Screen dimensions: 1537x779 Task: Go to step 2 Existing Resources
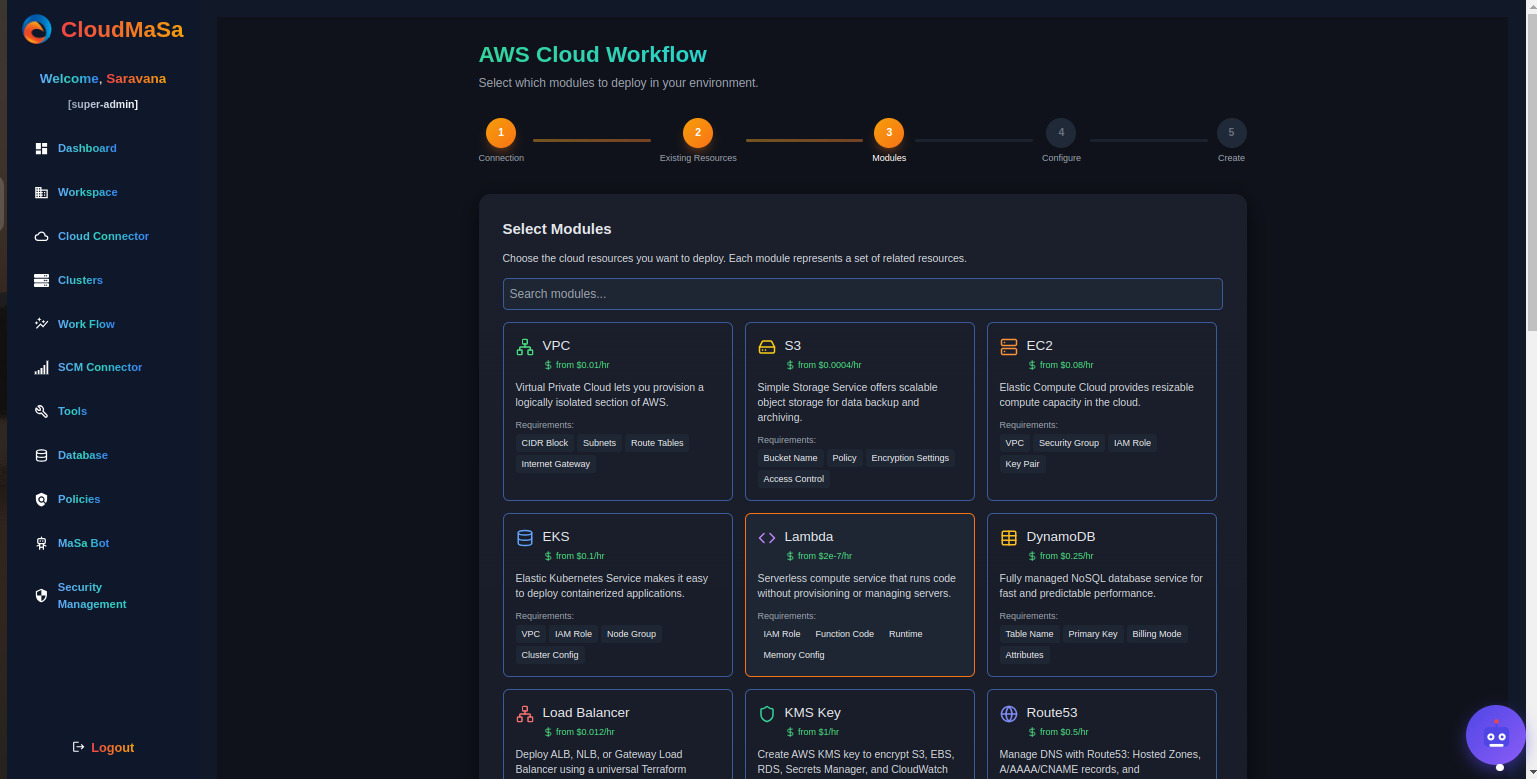[x=697, y=133]
